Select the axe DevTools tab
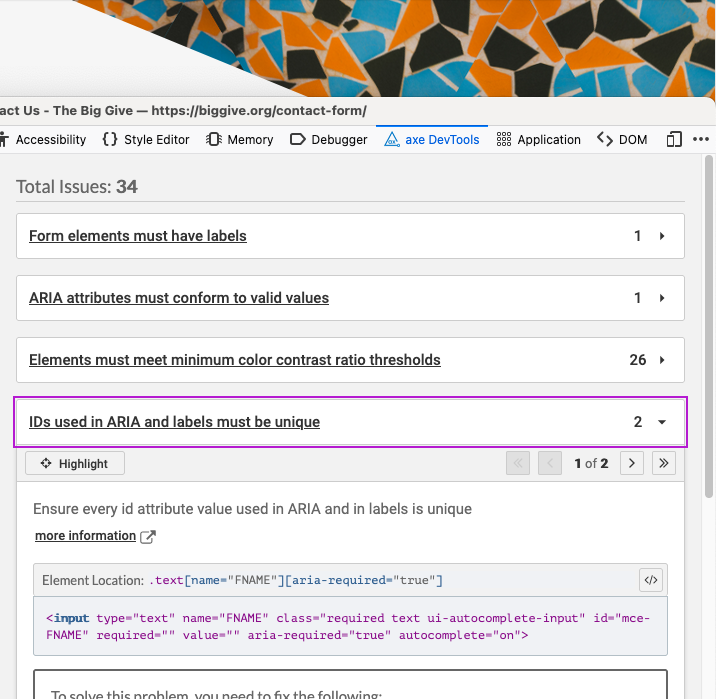This screenshot has width=716, height=699. click(x=432, y=139)
